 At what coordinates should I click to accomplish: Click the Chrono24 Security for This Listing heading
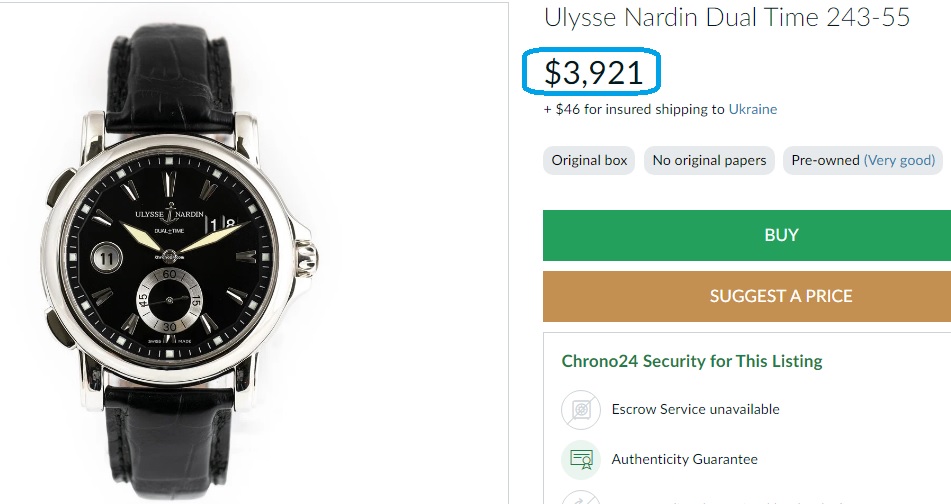click(692, 361)
